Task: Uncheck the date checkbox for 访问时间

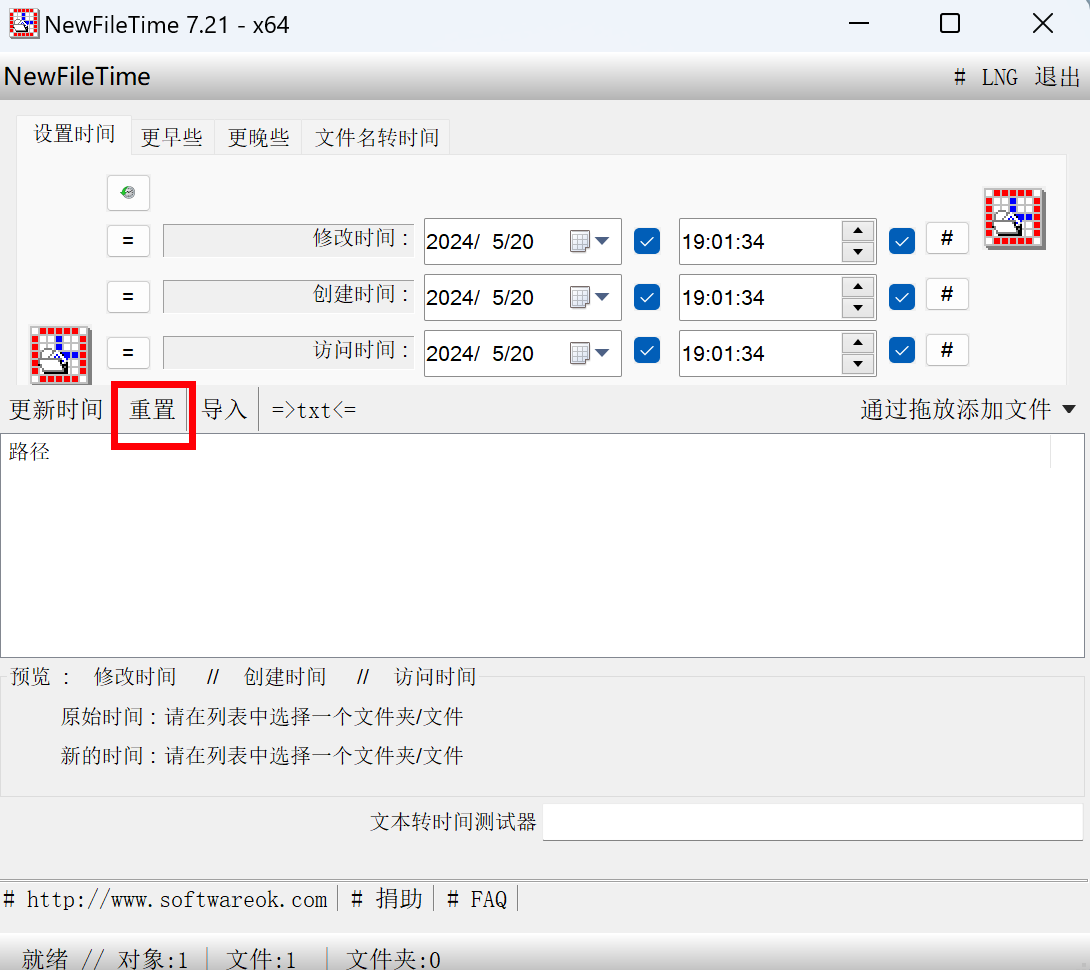Action: coord(646,353)
